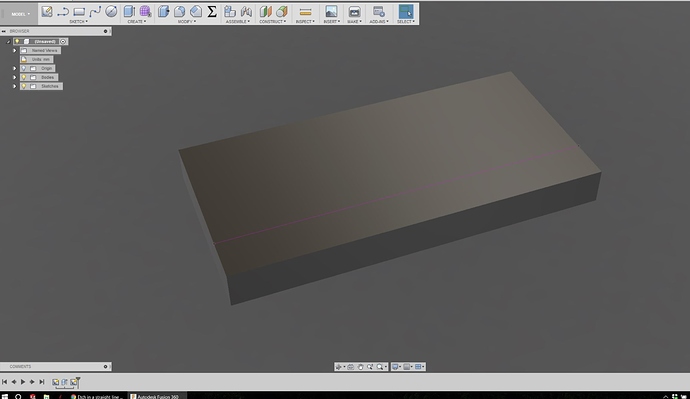Step timeline back one feature
The height and width of the screenshot is (399, 690).
(14, 382)
